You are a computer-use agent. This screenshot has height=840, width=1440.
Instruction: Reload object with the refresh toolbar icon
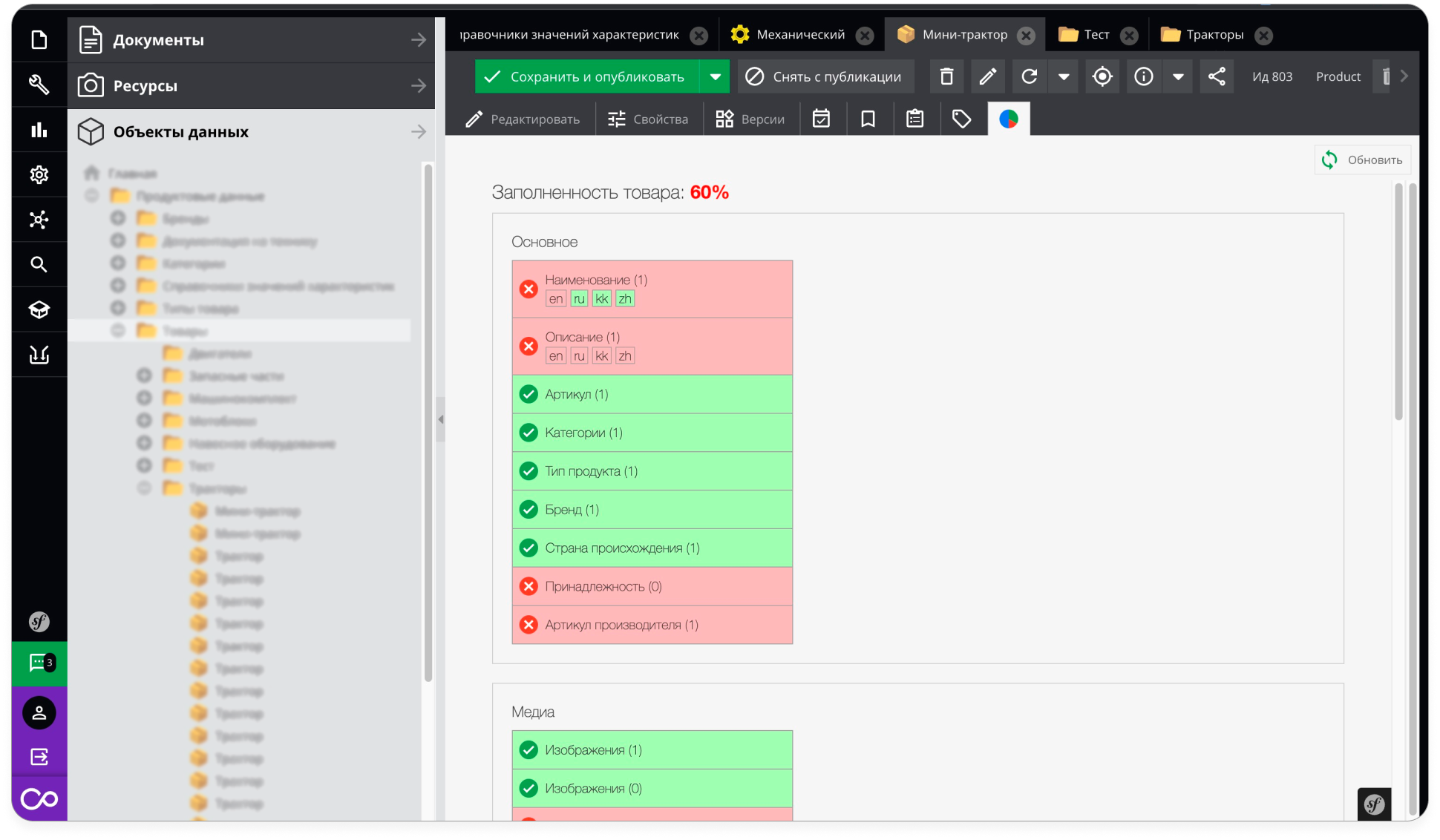coord(1030,76)
